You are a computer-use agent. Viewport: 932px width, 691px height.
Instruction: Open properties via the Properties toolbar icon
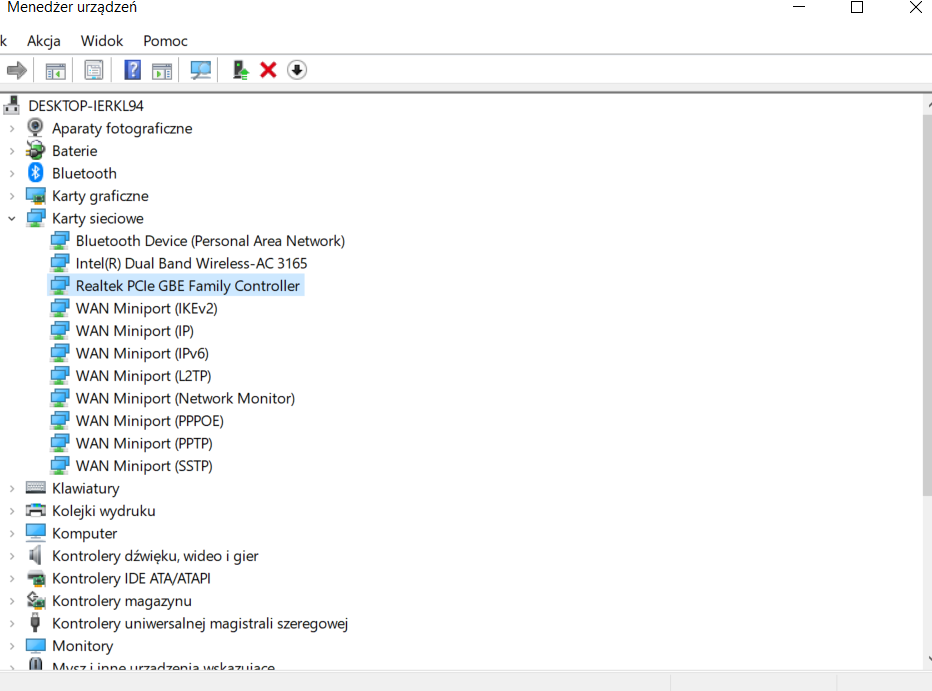[x=93, y=70]
